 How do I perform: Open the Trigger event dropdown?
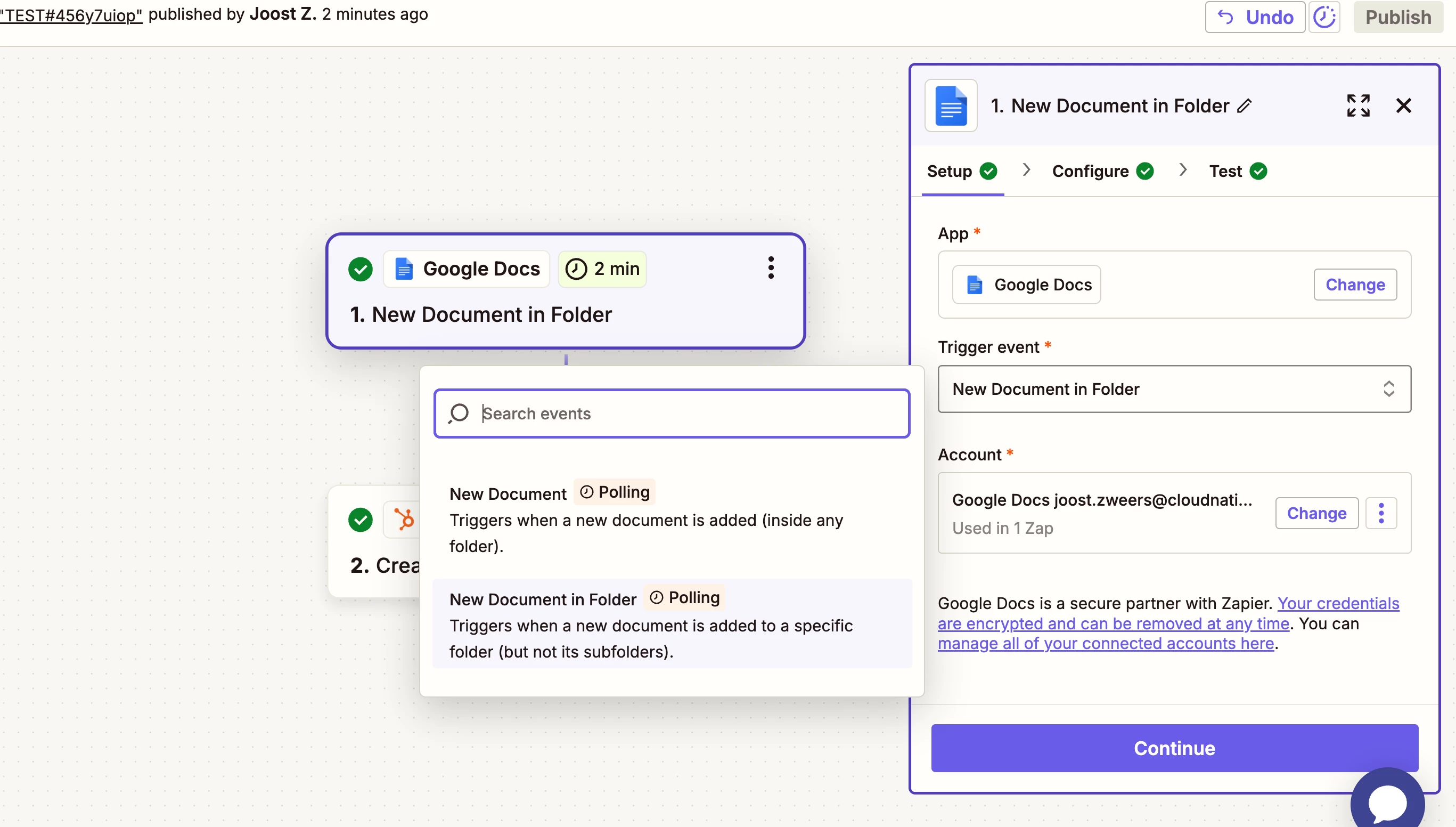1174,389
